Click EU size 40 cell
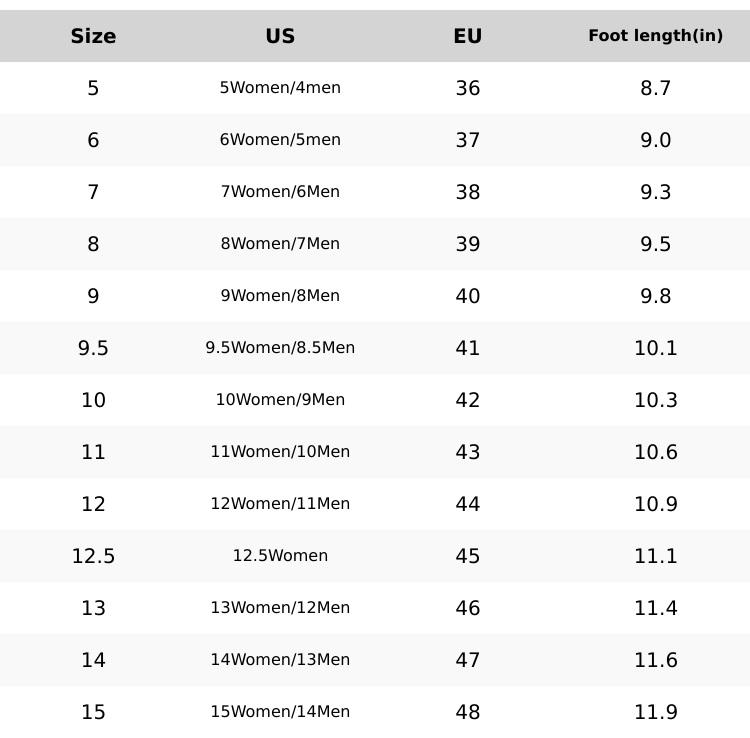Image resolution: width=750 pixels, height=738 pixels. (x=467, y=296)
